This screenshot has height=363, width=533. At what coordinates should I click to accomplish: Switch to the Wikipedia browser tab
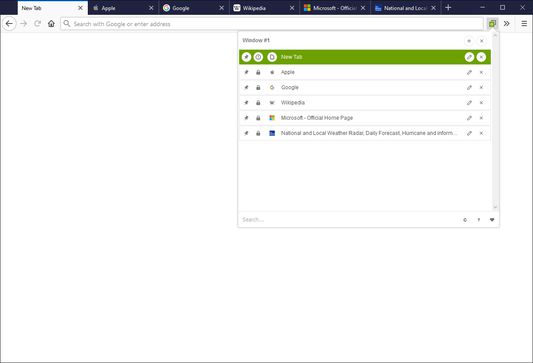click(264, 8)
